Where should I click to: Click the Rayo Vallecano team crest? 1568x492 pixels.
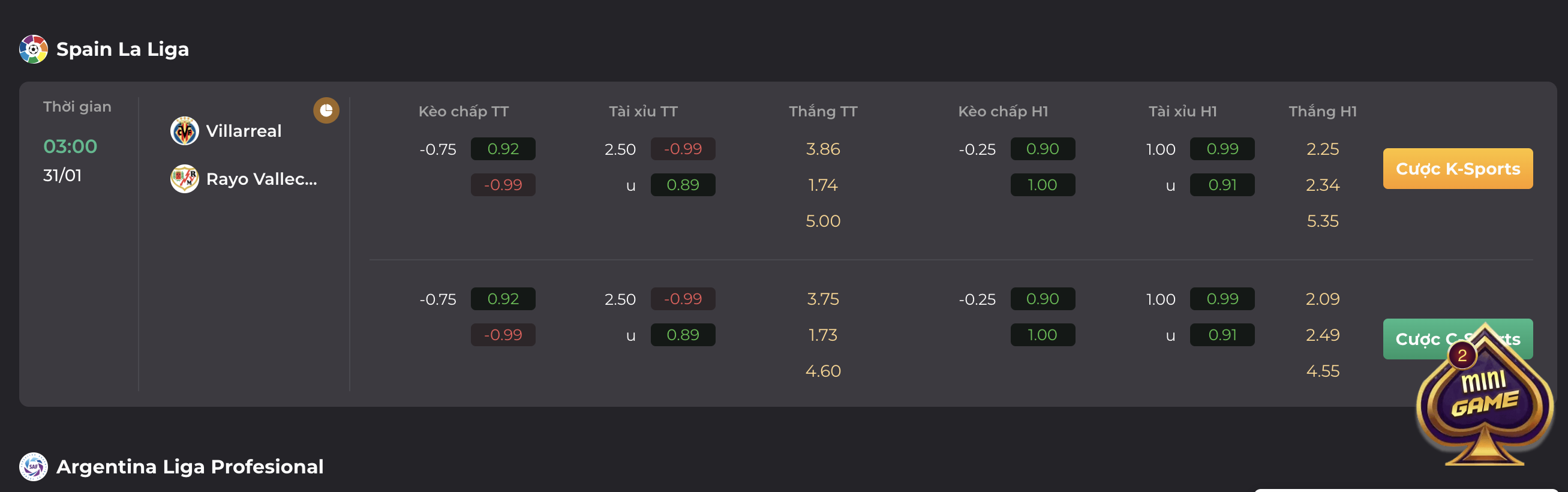184,179
